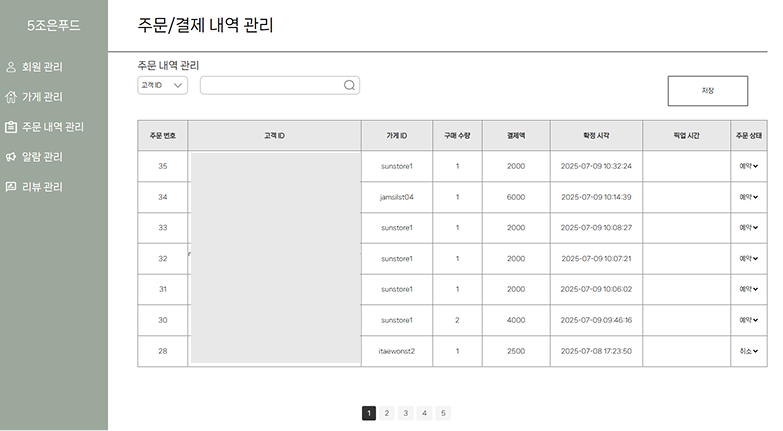This screenshot has width=783, height=431.
Task: Click sunstore1 in order 35 row
Action: point(397,166)
